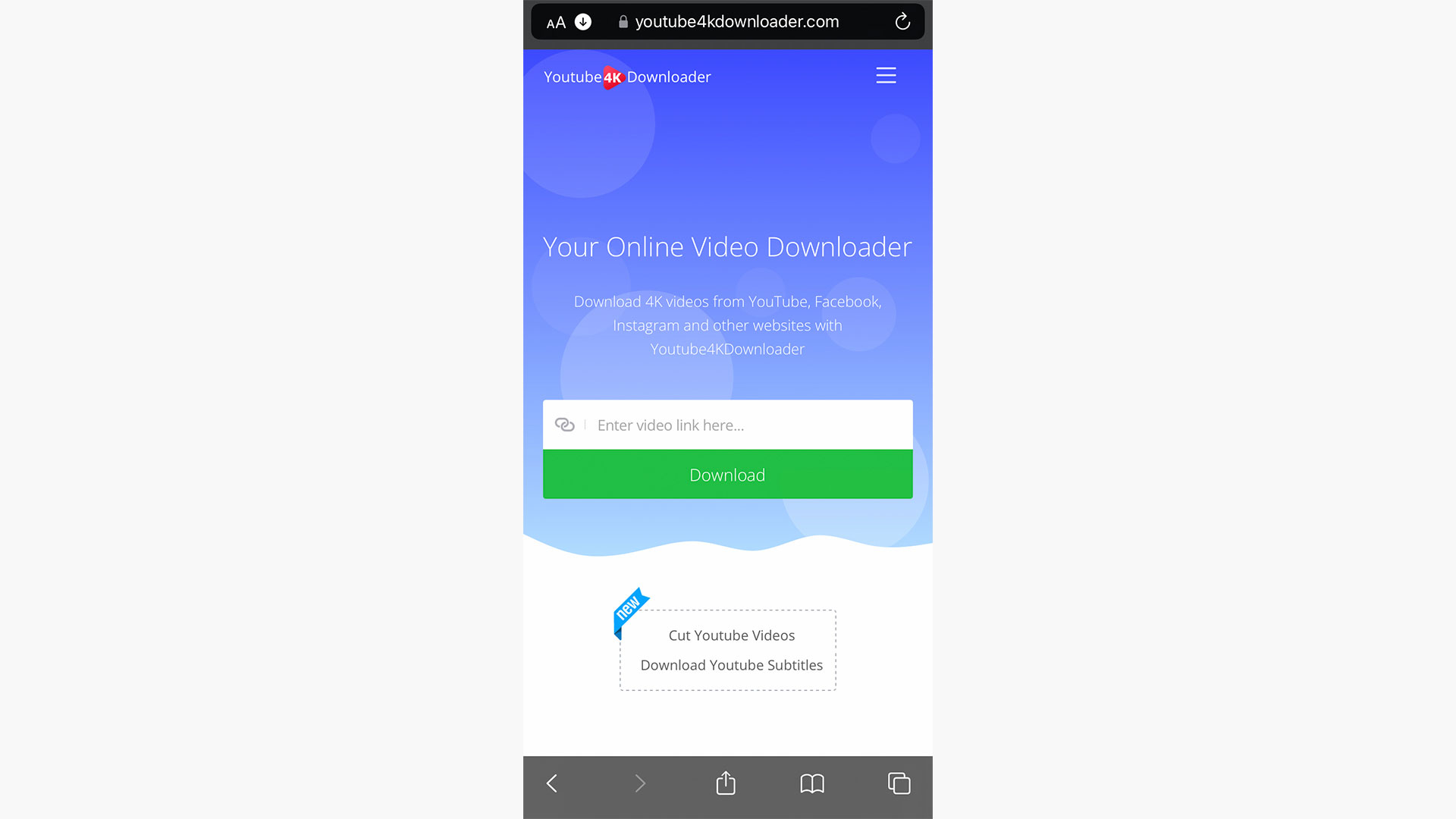Select the video URL input field
Screen dimensions: 1456x819
728,424
